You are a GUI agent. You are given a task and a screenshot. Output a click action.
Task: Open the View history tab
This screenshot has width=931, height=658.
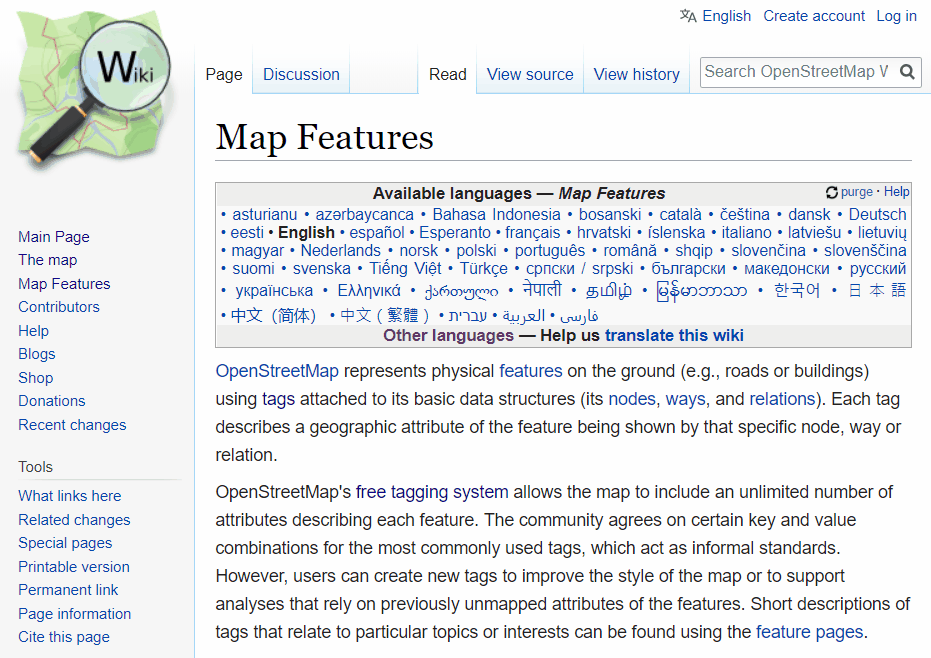(636, 74)
